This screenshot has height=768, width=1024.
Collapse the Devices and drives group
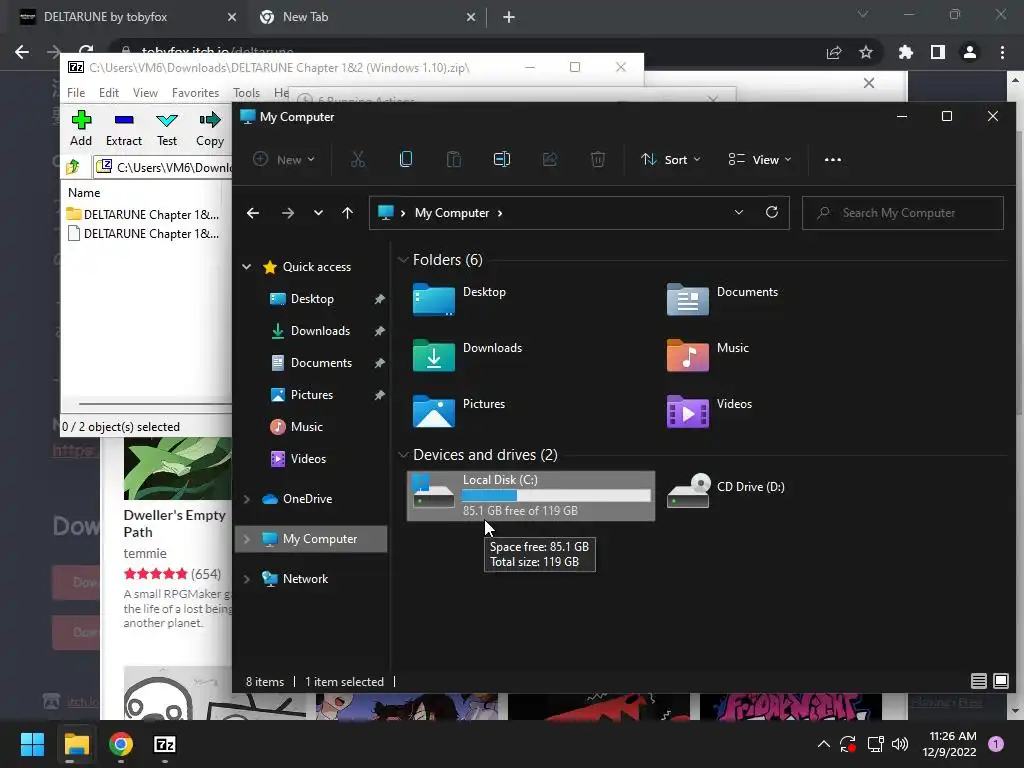click(x=404, y=455)
